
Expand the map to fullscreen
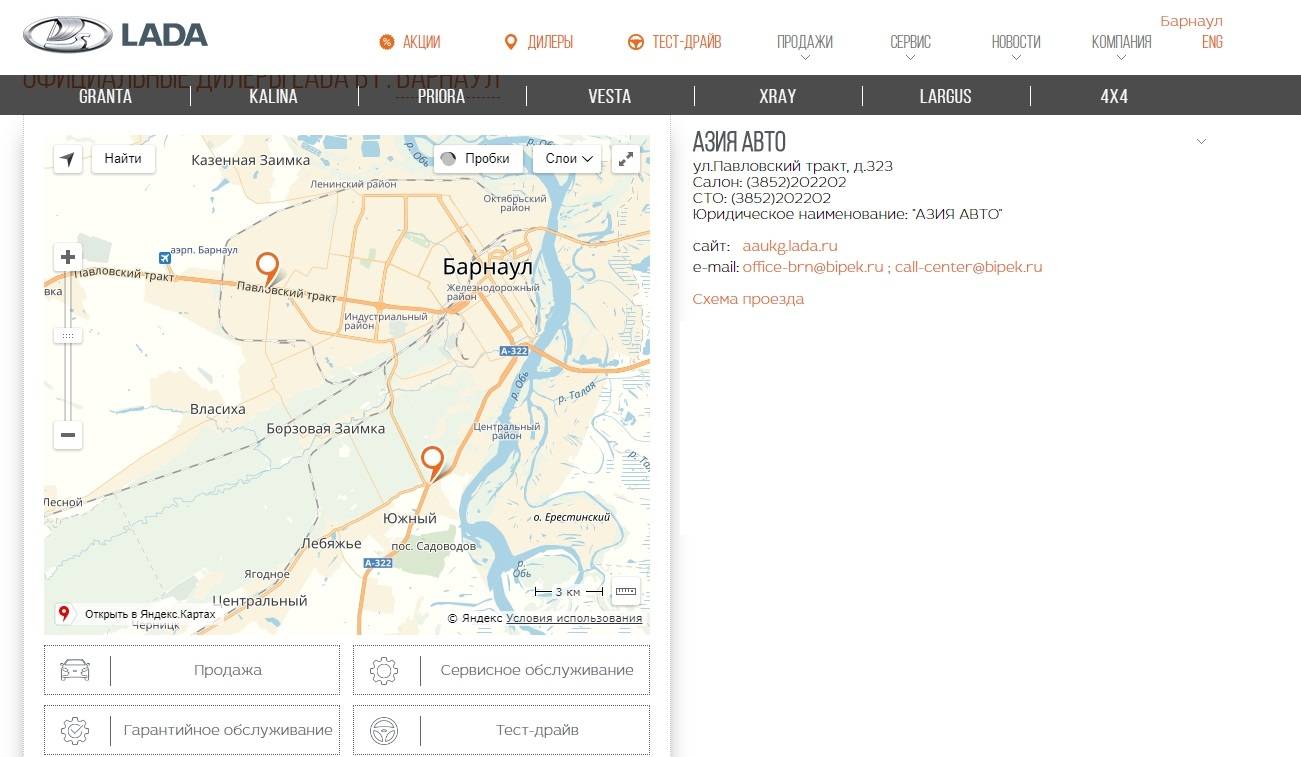pyautogui.click(x=625, y=159)
